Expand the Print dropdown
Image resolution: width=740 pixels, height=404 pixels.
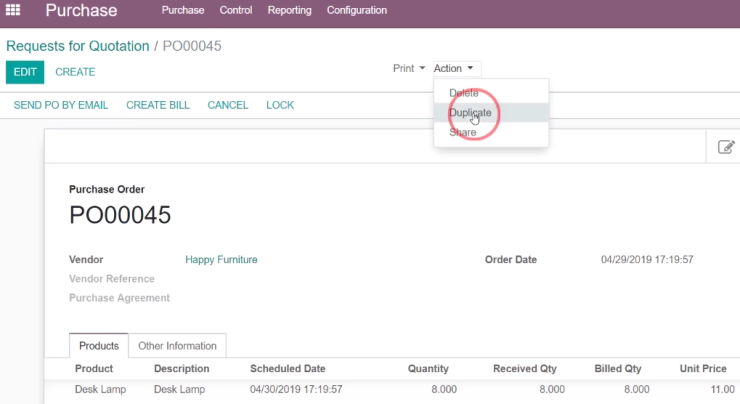point(409,68)
